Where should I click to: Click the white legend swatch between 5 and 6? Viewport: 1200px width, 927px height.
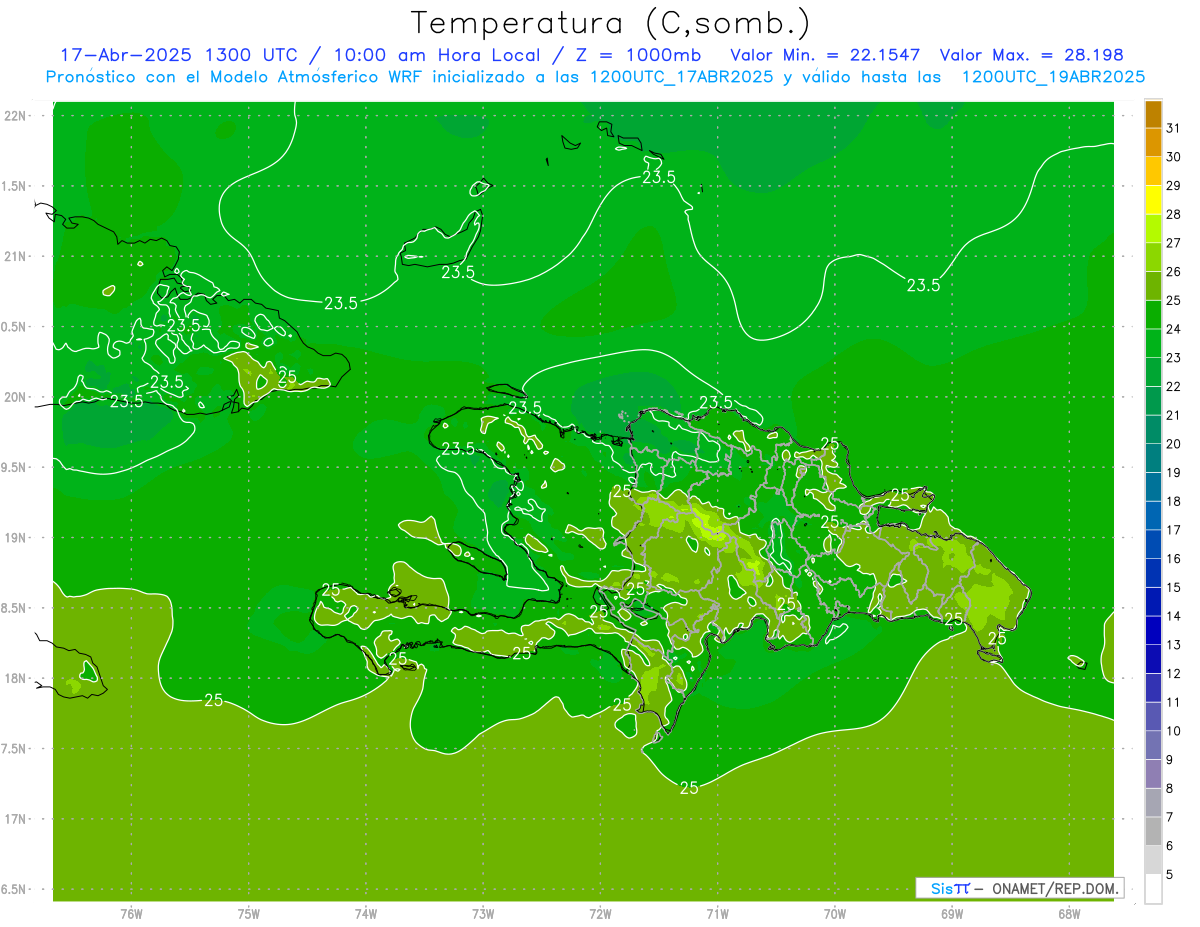tap(1153, 860)
